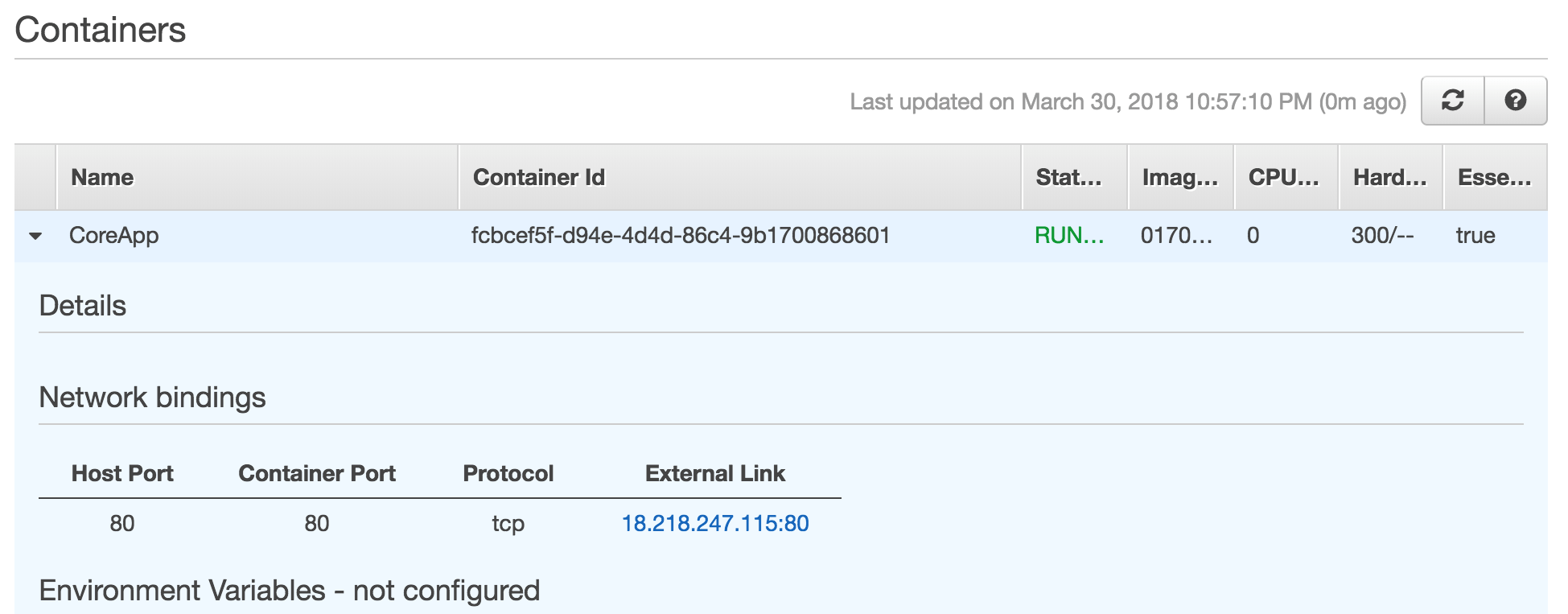The height and width of the screenshot is (614, 1568).
Task: Click the Container Port header
Action: tap(317, 473)
